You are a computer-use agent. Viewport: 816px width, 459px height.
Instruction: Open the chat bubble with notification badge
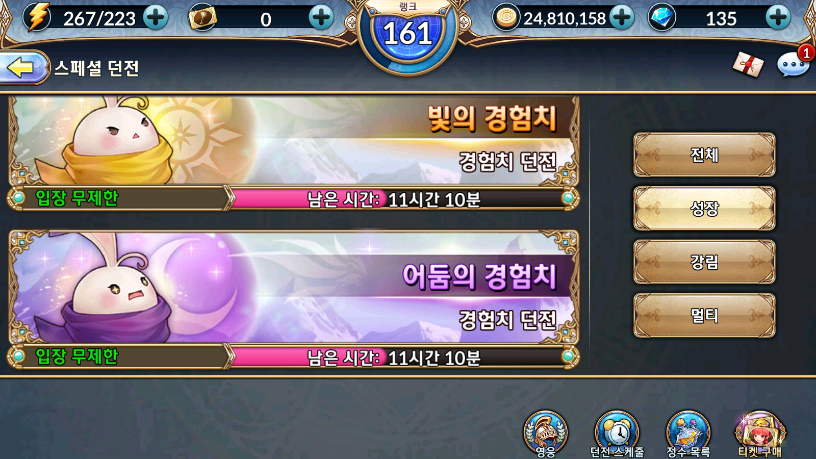click(793, 64)
